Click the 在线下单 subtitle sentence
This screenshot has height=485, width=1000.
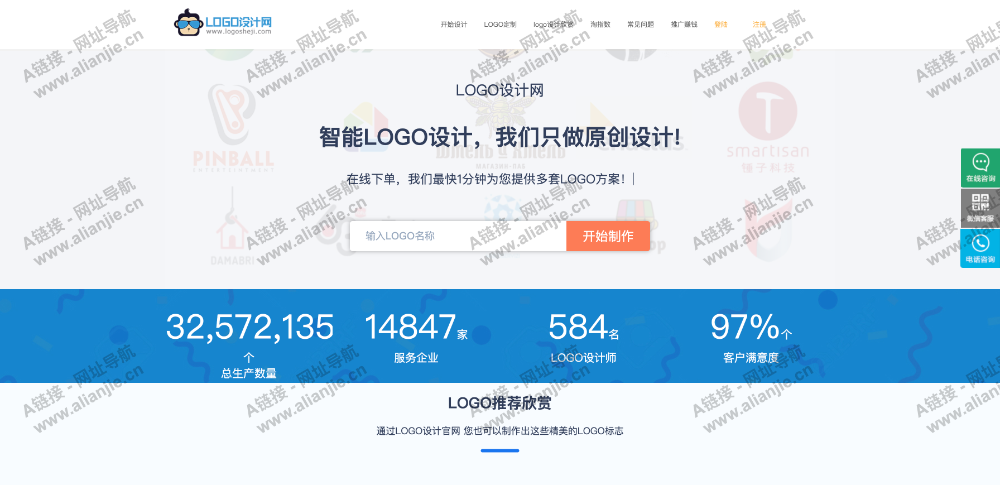point(486,179)
